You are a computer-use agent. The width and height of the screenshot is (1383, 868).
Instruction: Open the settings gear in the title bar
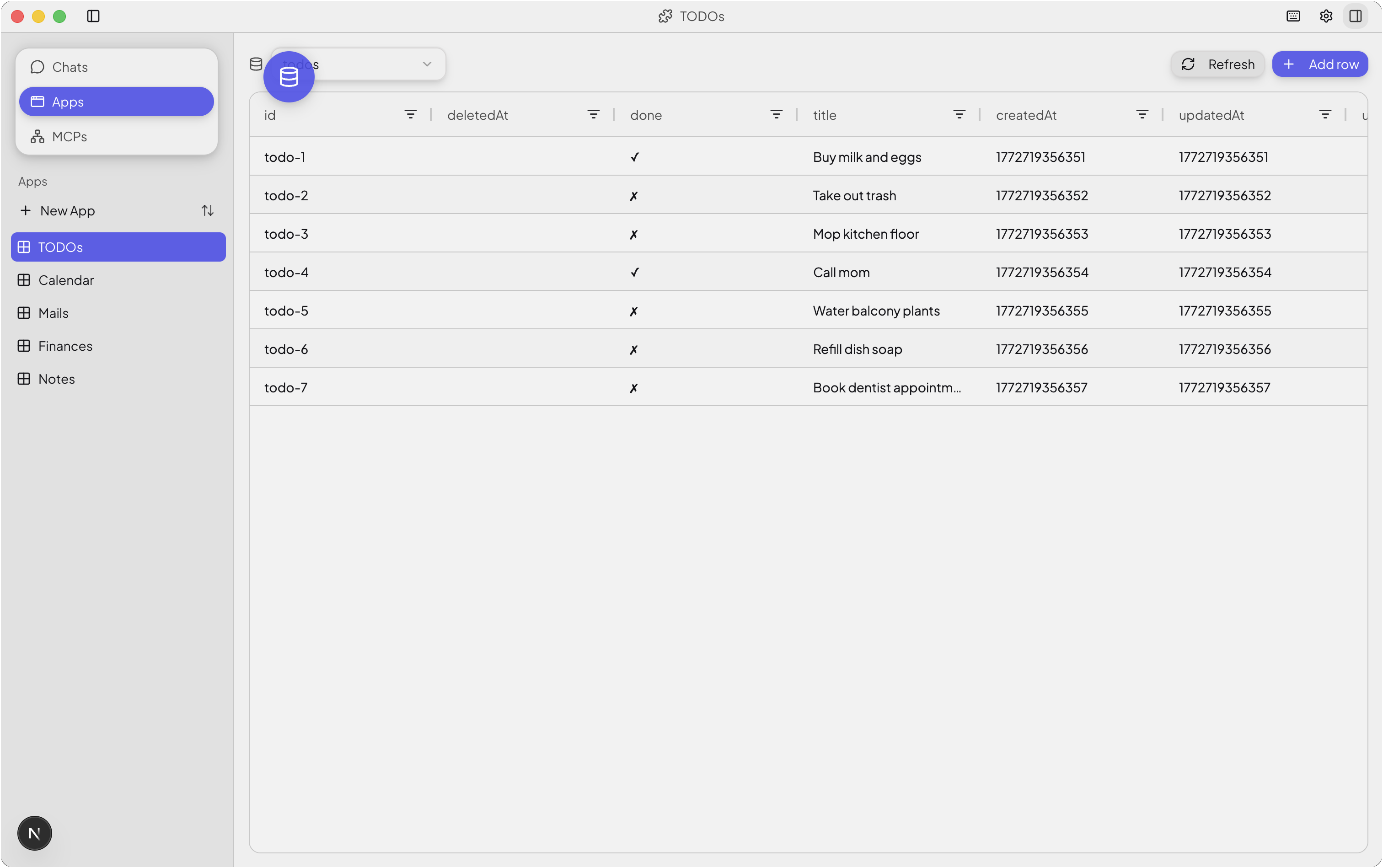pos(1325,16)
